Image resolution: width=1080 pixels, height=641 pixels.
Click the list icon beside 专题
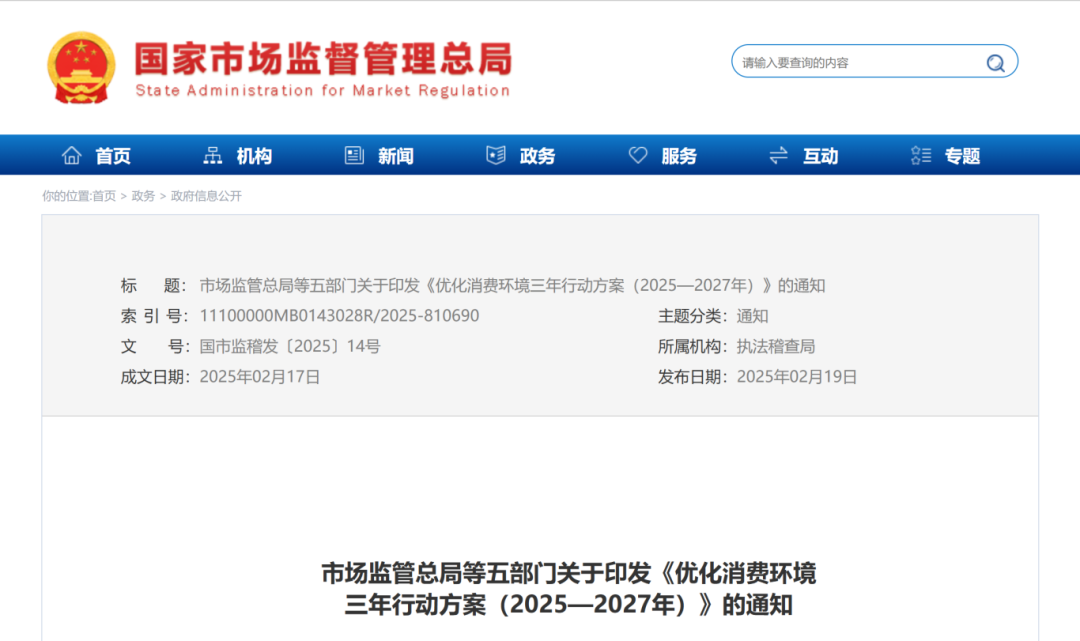[921, 155]
